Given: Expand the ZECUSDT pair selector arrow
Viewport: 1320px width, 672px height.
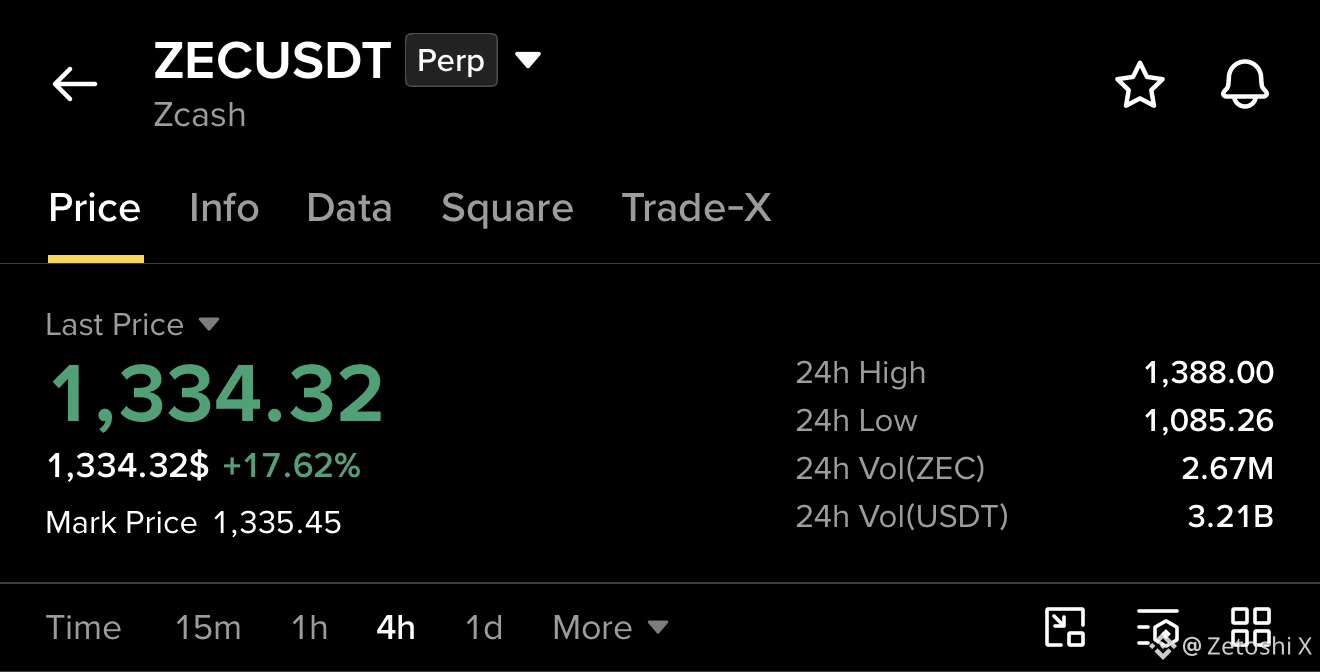Looking at the screenshot, I should 528,60.
